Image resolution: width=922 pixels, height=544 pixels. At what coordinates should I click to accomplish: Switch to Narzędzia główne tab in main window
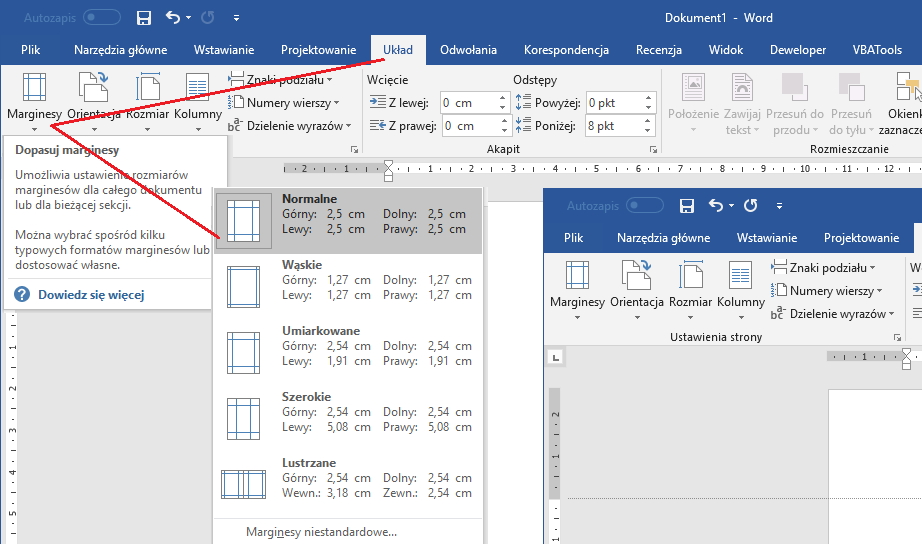point(121,50)
